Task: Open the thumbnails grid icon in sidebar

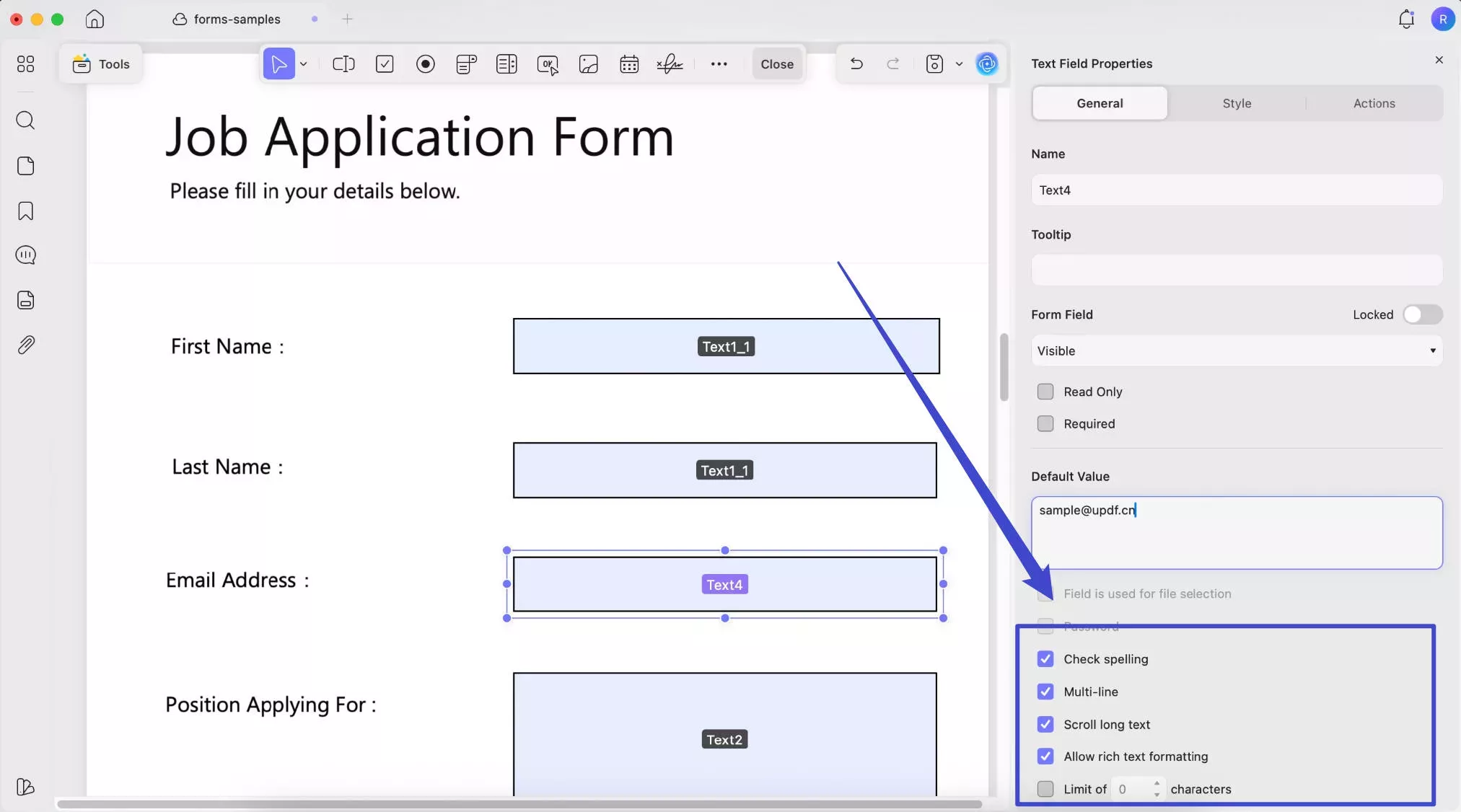Action: 25,64
